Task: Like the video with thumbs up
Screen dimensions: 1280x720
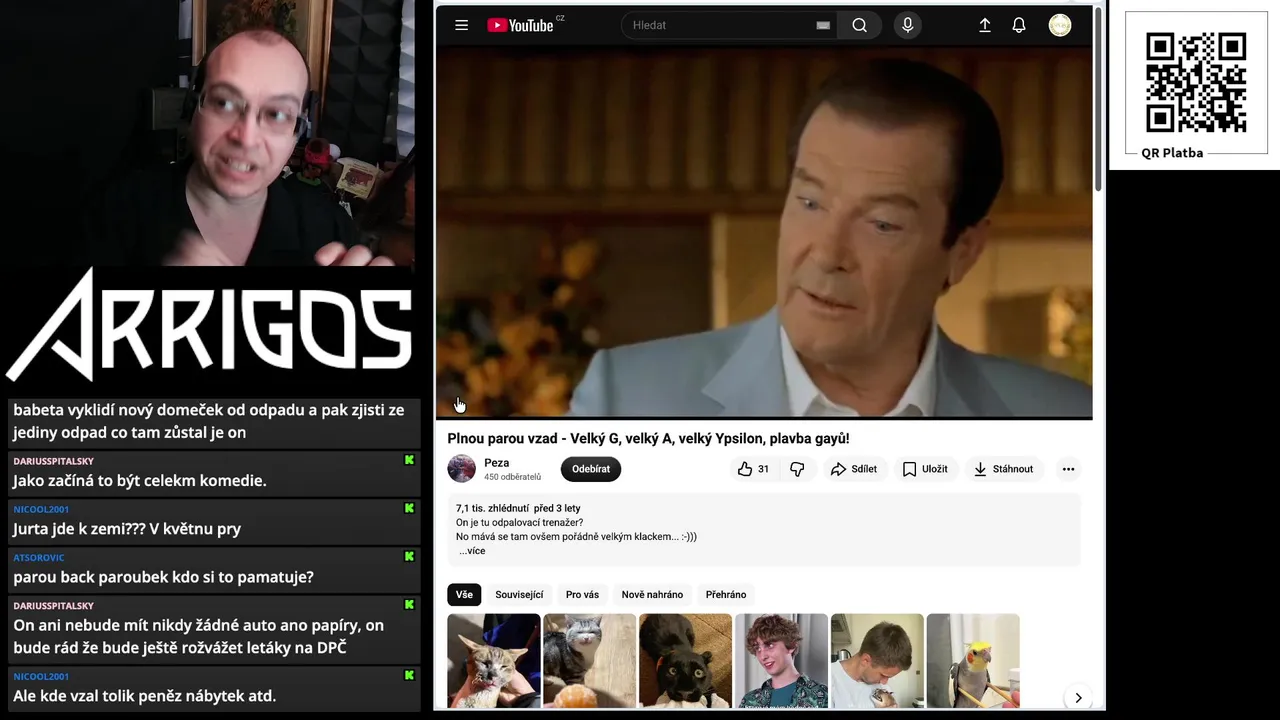Action: pos(754,469)
